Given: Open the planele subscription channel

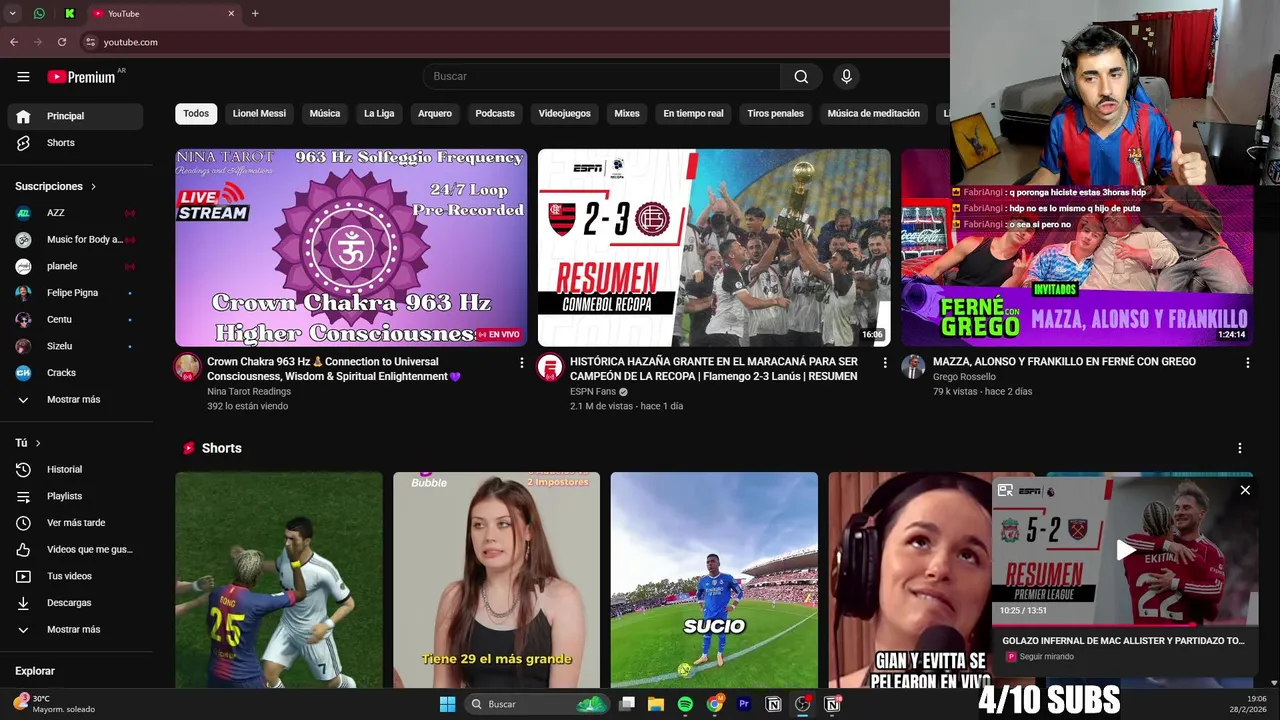Looking at the screenshot, I should point(75,266).
